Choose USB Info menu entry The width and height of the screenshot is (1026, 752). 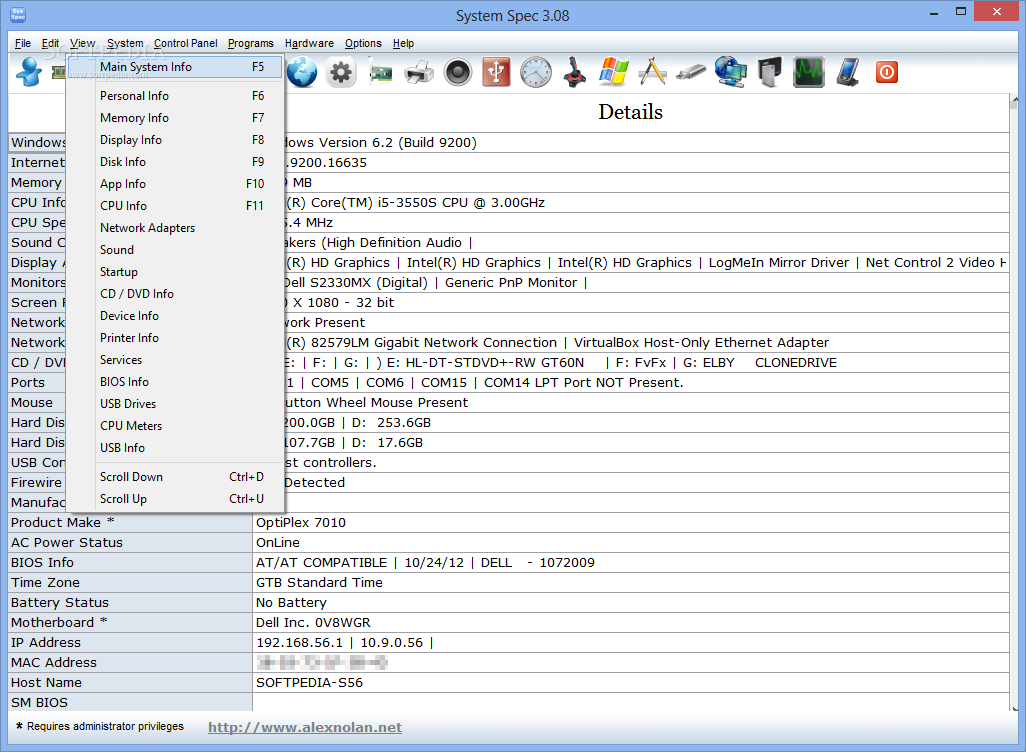tap(175, 448)
